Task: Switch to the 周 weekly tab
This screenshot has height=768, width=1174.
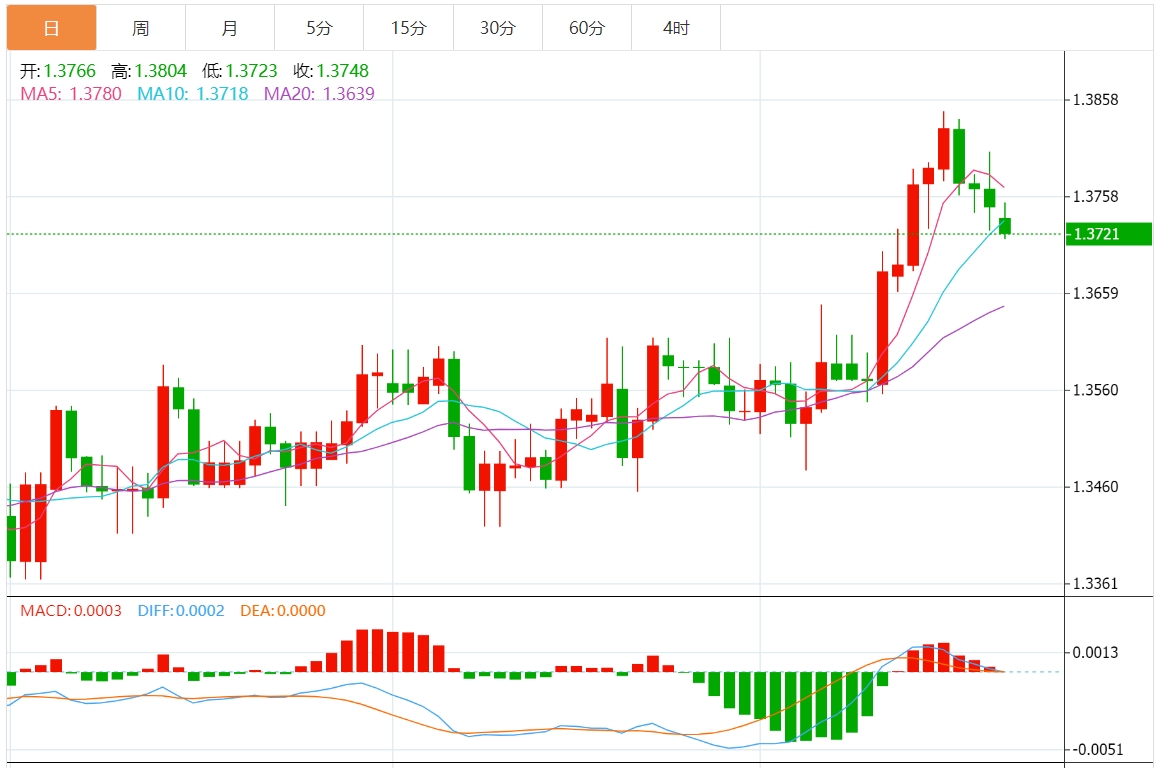Action: coord(141,28)
